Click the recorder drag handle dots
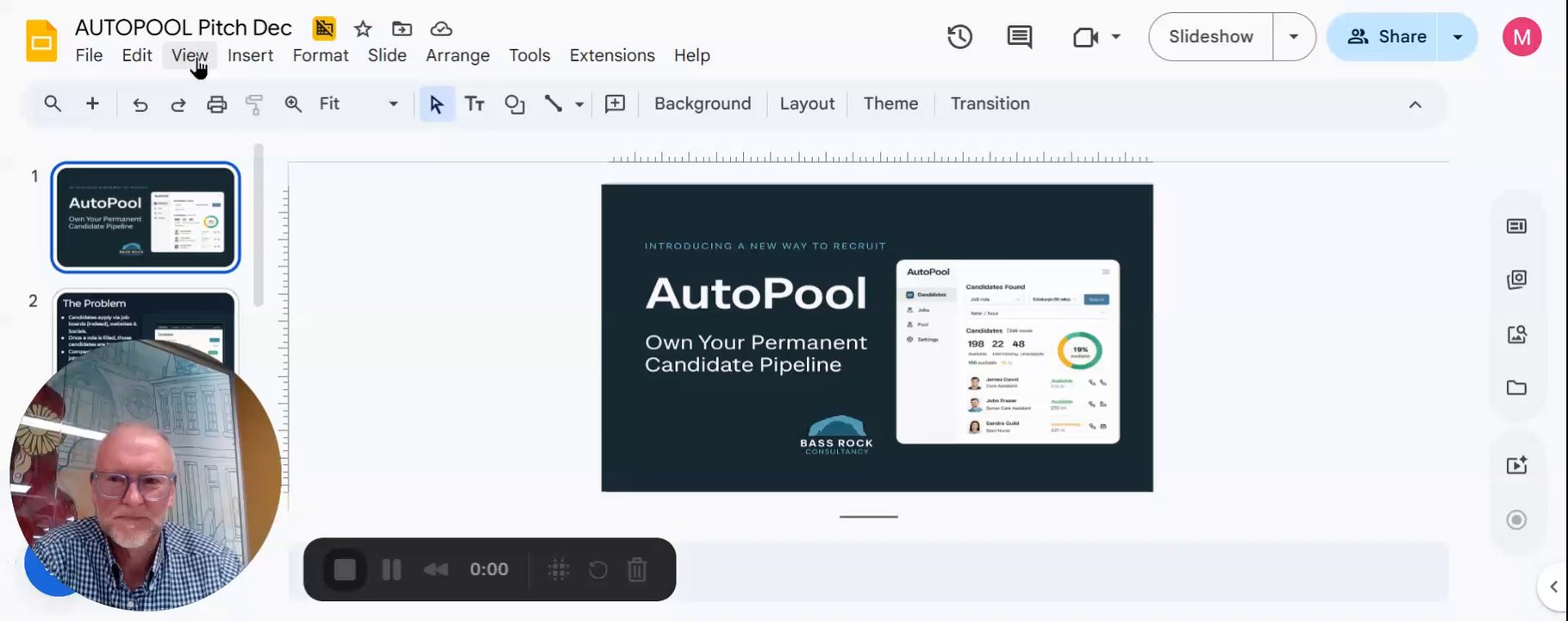 tap(559, 569)
